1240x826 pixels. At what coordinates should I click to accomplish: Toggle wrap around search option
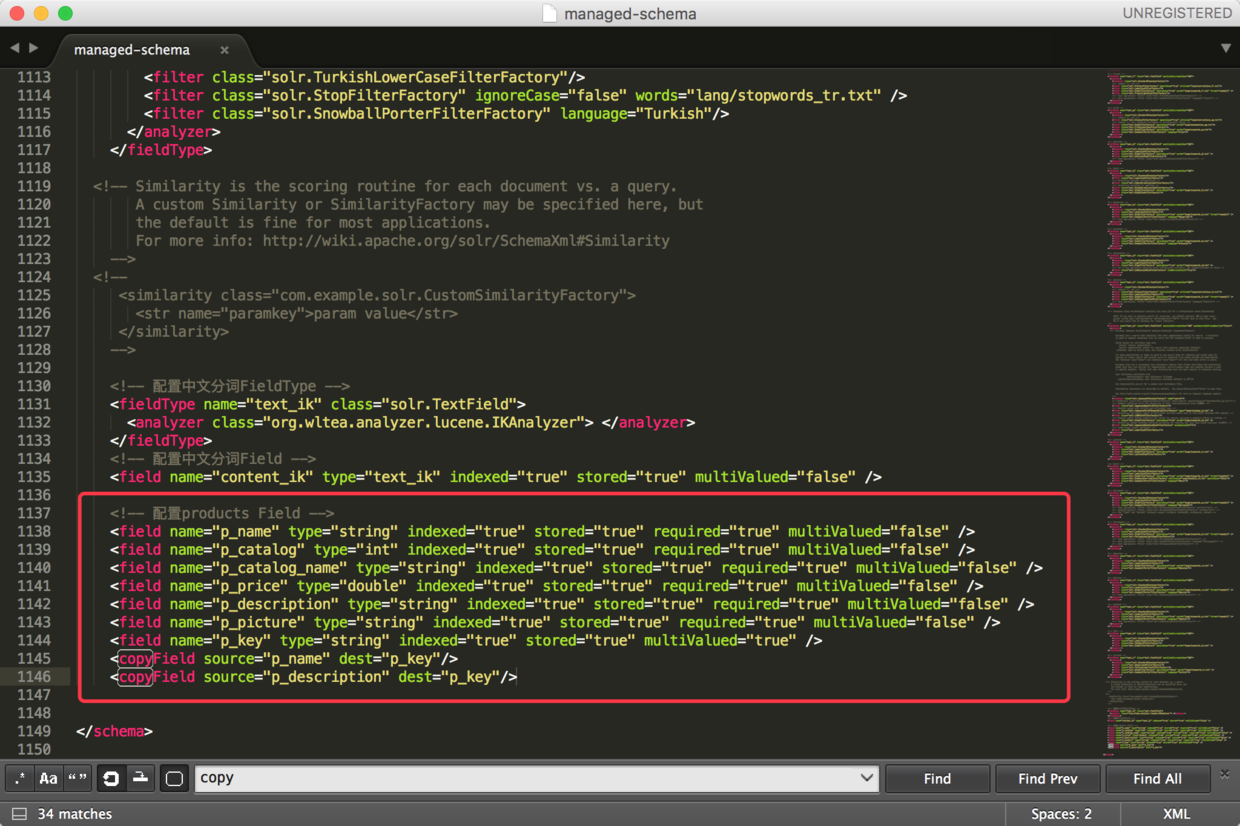(x=111, y=778)
